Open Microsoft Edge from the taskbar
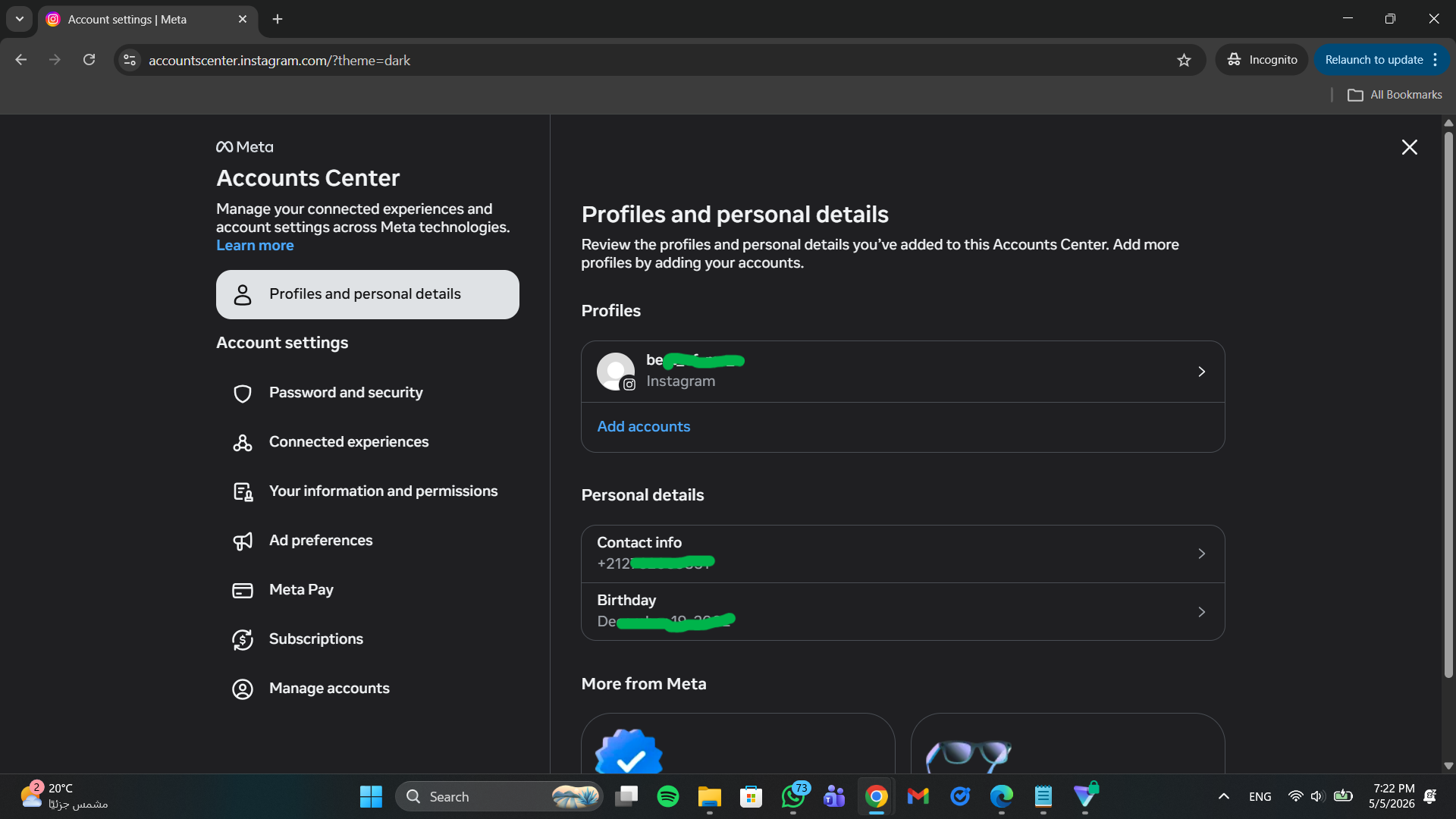The width and height of the screenshot is (1456, 819). click(x=1002, y=797)
